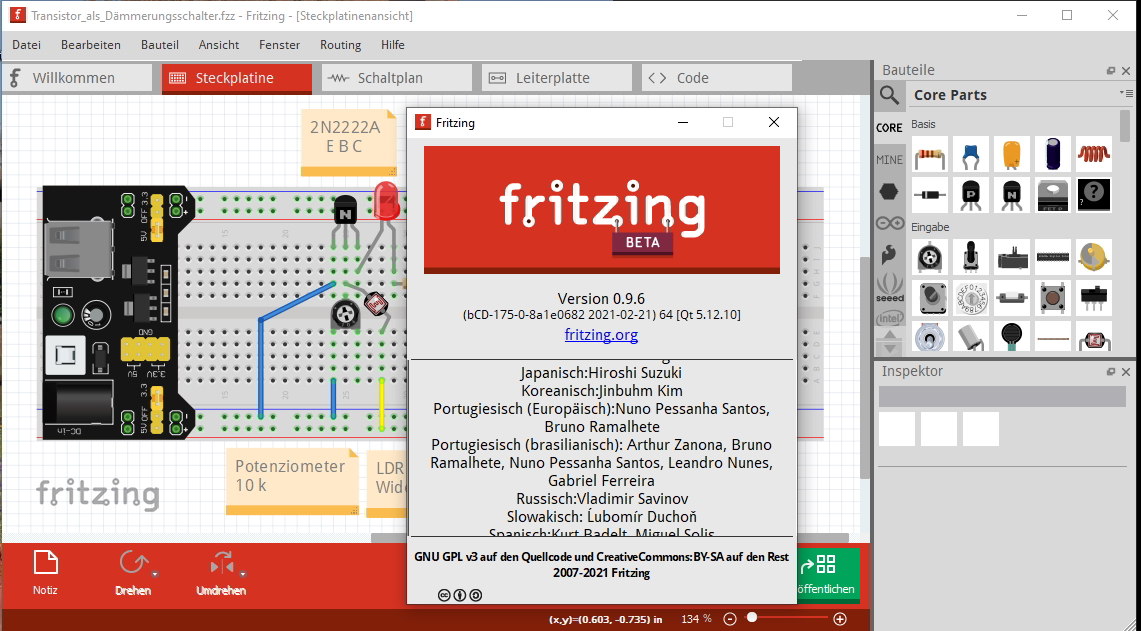This screenshot has width=1141, height=631.
Task: Select the 2N2222A E B C note
Action: (x=348, y=142)
